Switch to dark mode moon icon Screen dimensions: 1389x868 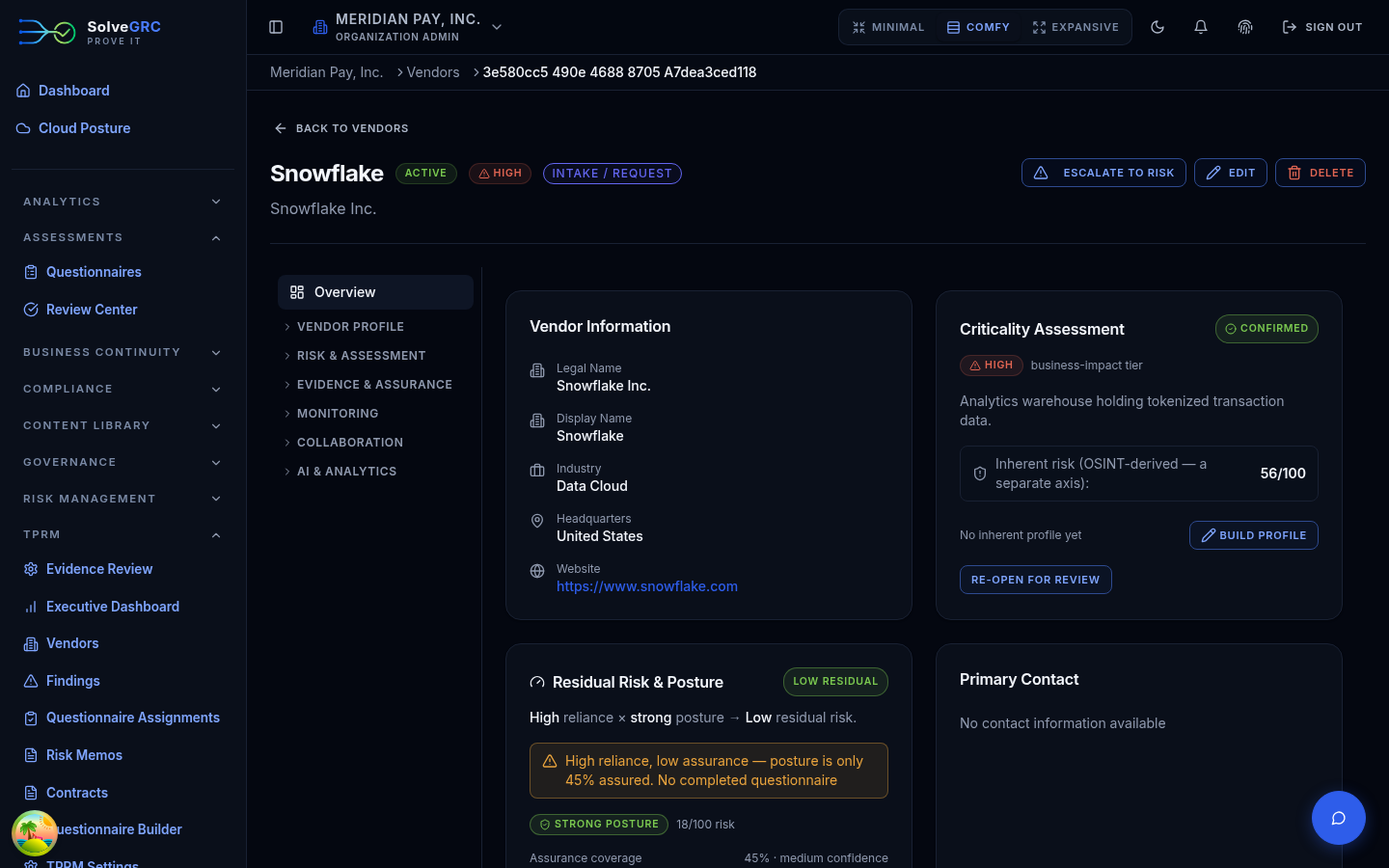1157,27
